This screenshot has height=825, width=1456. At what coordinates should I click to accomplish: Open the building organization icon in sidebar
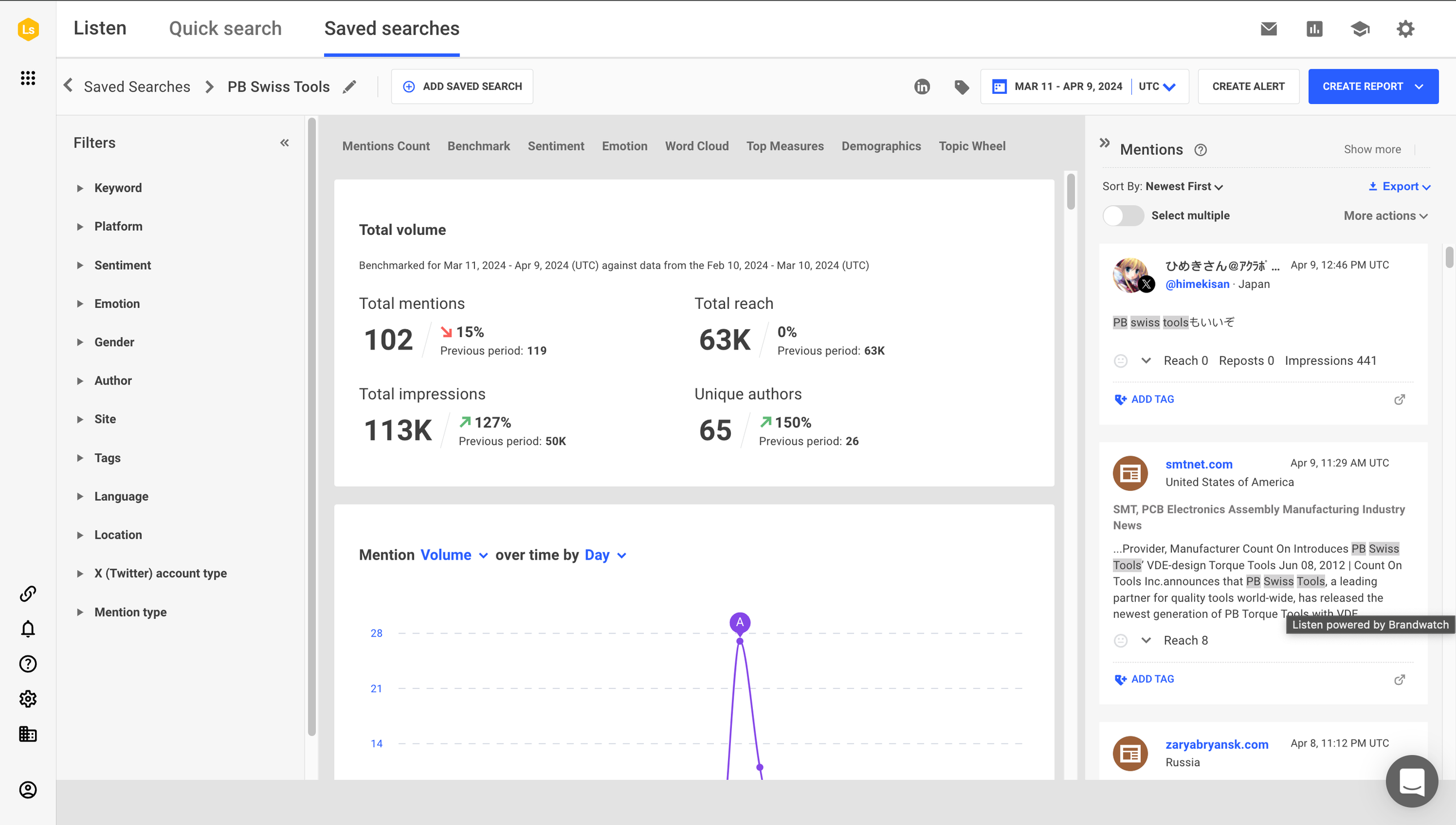coord(28,734)
